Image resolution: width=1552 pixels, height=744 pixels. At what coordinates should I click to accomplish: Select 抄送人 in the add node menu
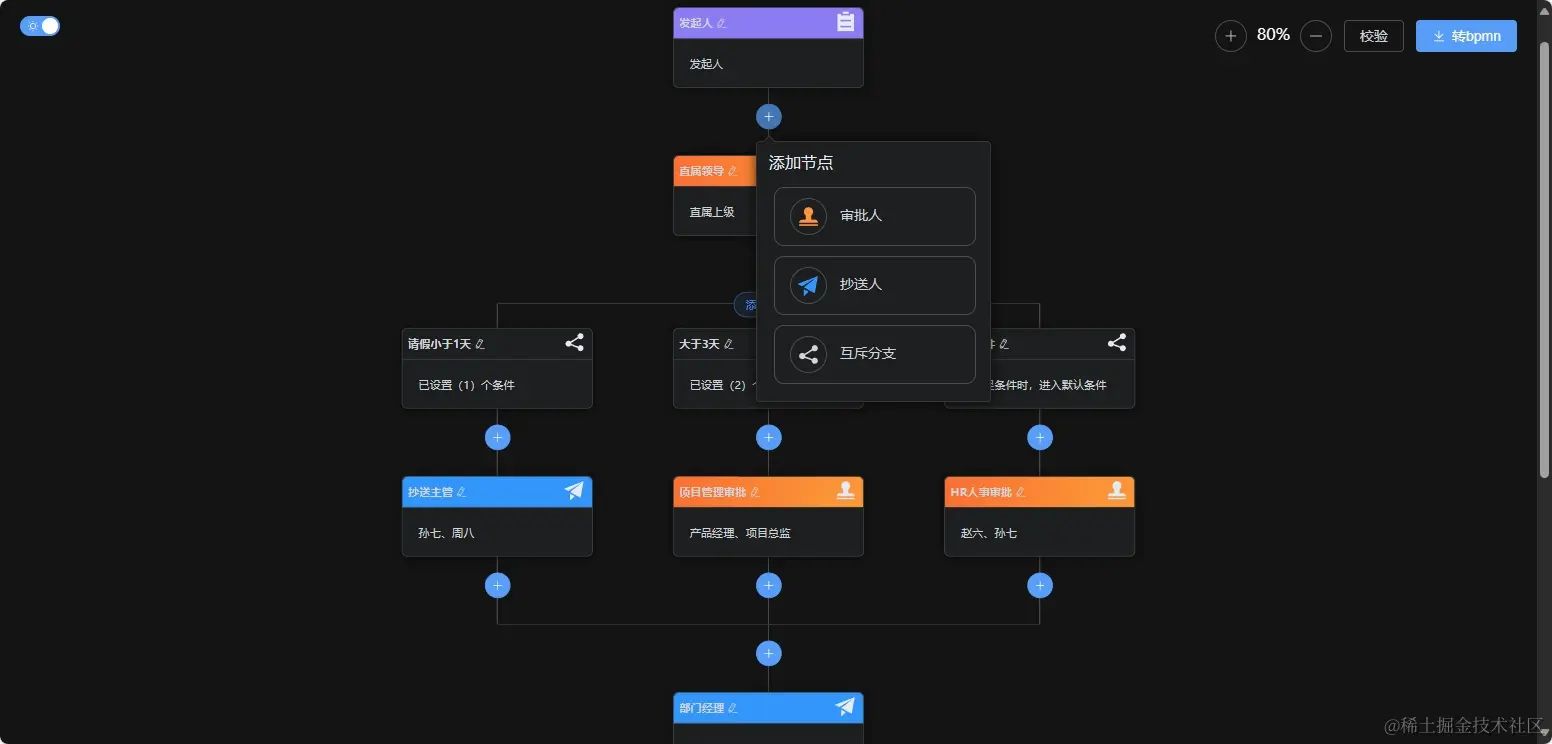pyautogui.click(x=874, y=285)
